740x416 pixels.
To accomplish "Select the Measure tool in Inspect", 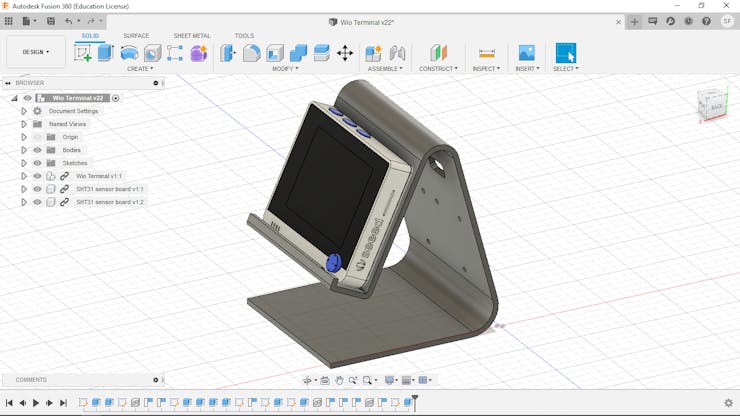I will [x=487, y=53].
